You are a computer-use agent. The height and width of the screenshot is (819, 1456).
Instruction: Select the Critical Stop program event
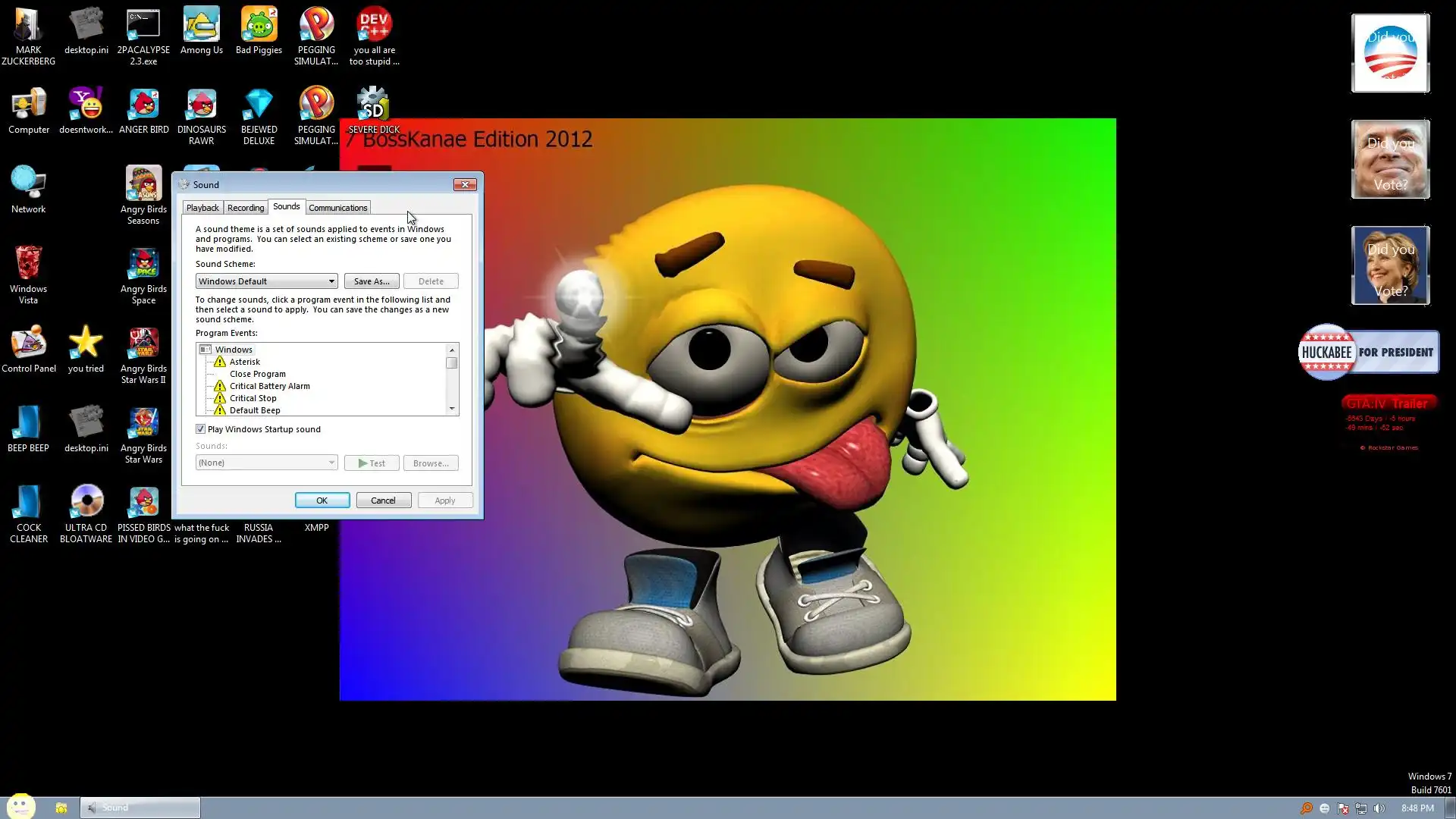point(253,398)
